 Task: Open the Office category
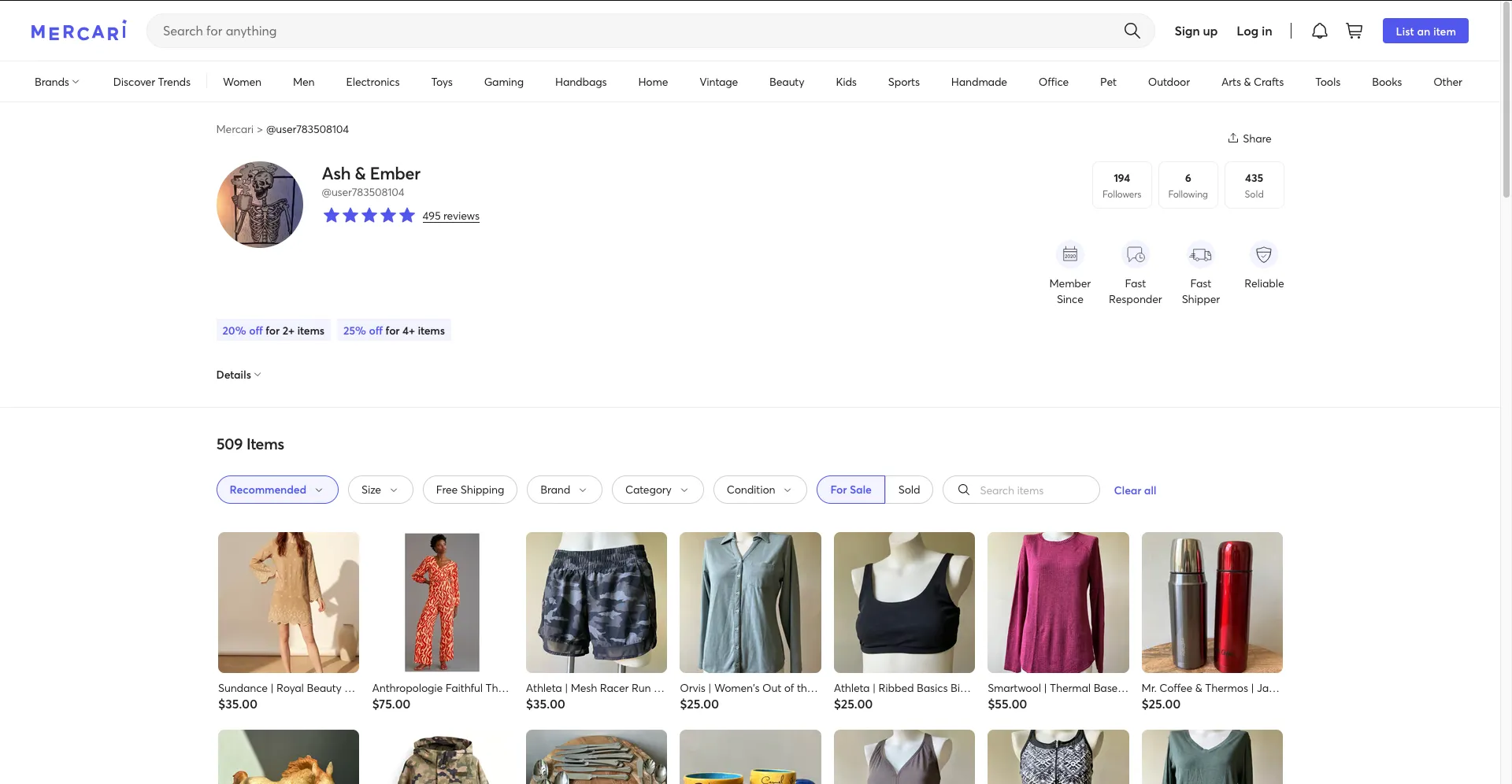pyautogui.click(x=1053, y=82)
